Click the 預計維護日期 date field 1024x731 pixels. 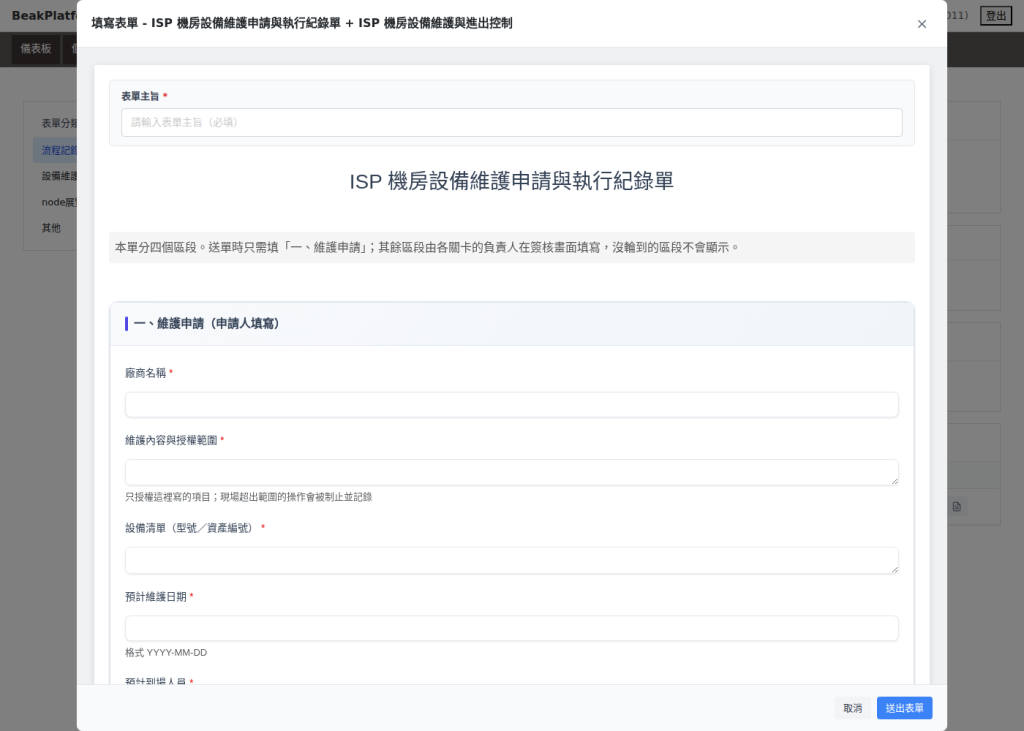(511, 628)
